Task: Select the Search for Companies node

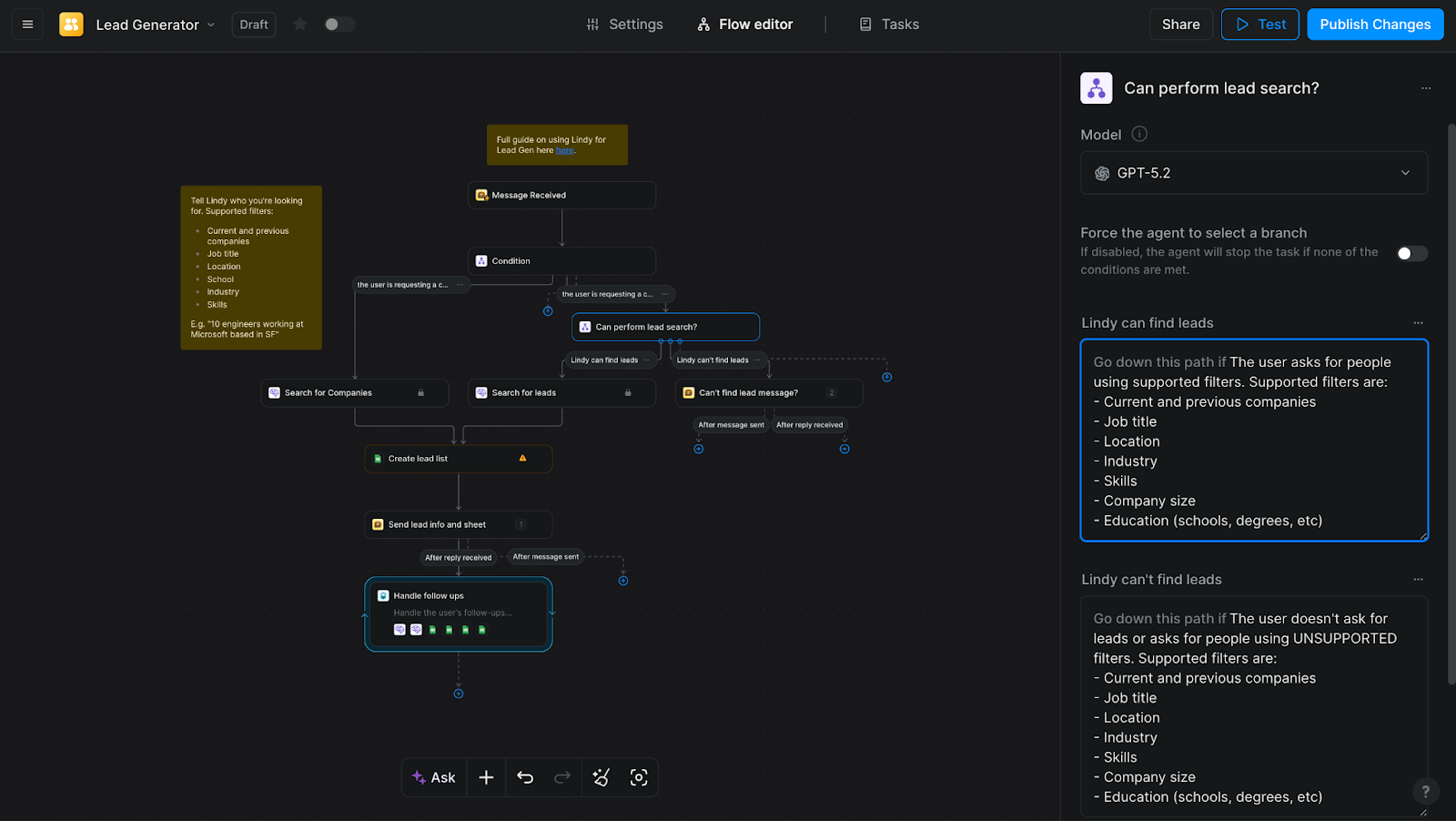Action: [354, 393]
